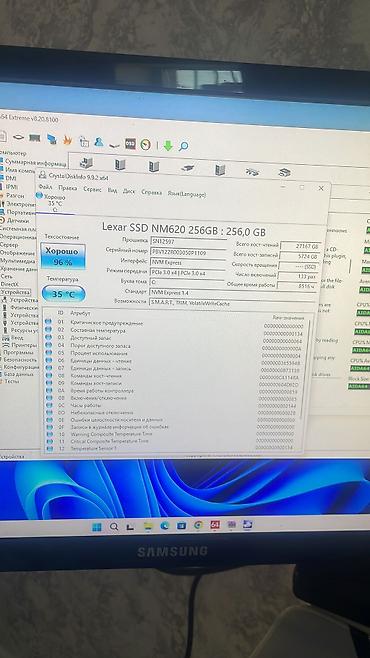
Task: Click the magnifier search icon in AIDA64 toolbar
Action: (183, 146)
